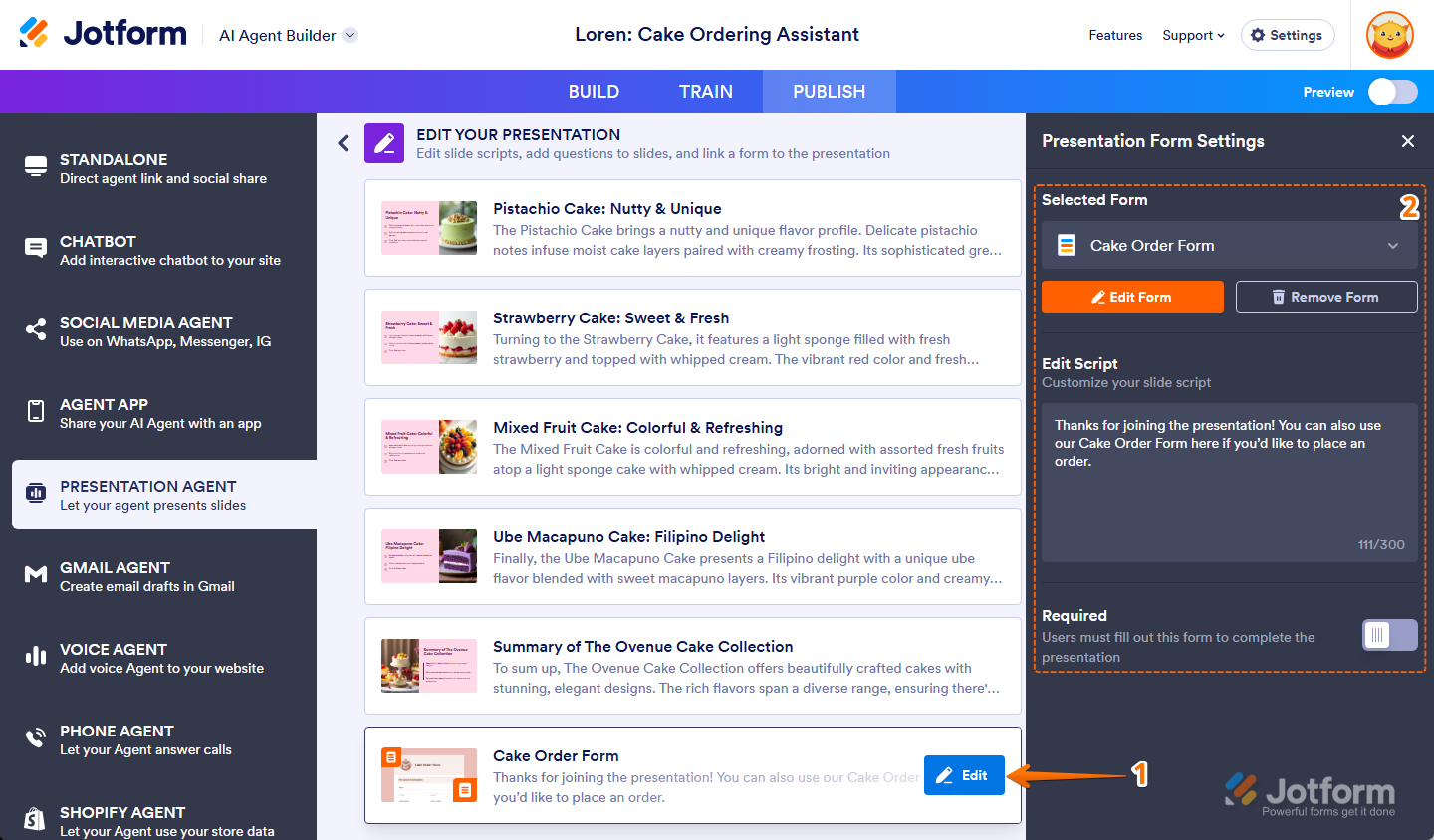1434x840 pixels.
Task: Click the 'Loren: Cake Ordering Assistant' agent title
Action: 717,34
